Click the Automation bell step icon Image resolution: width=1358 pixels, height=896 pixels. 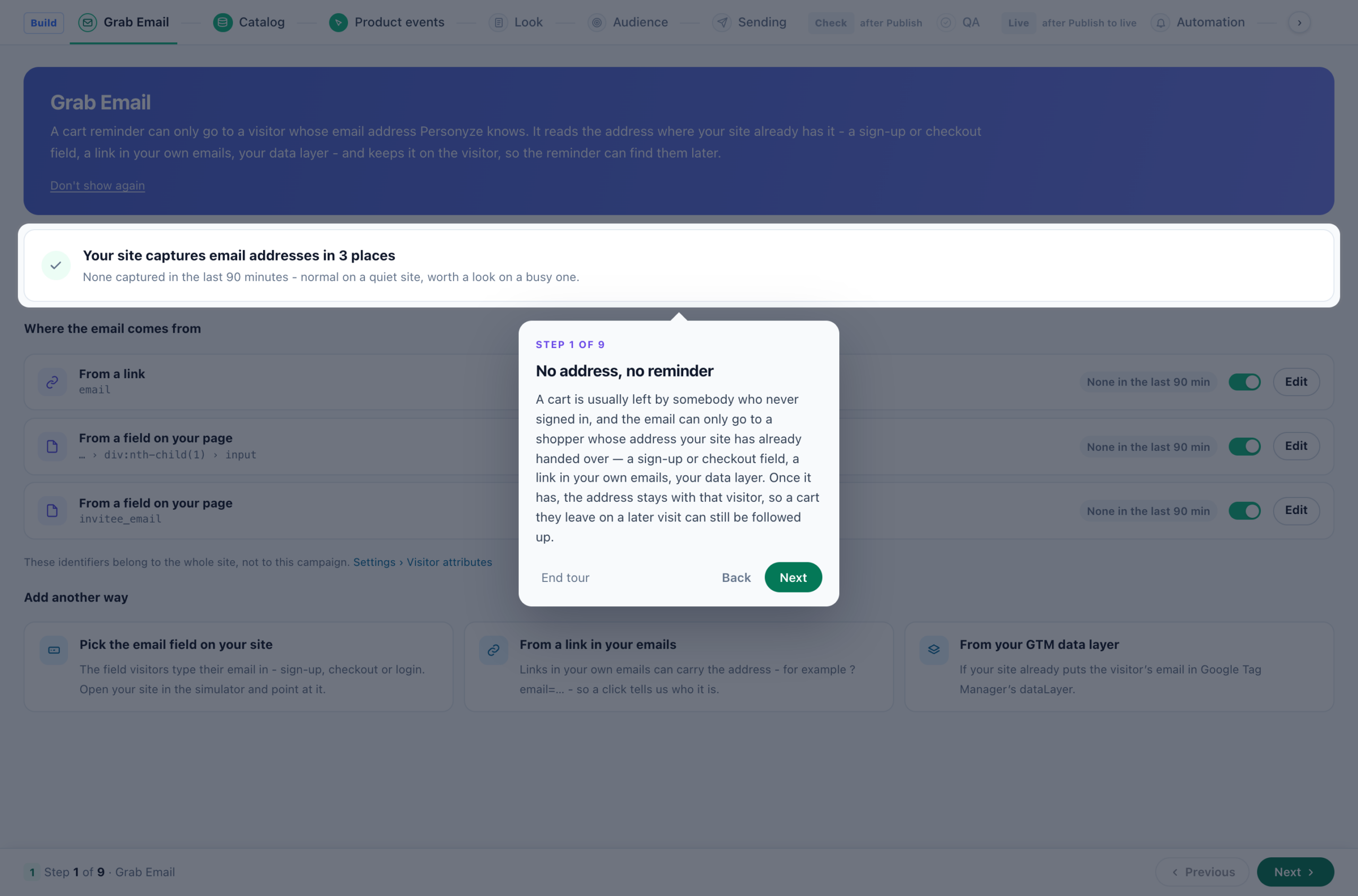[1160, 22]
